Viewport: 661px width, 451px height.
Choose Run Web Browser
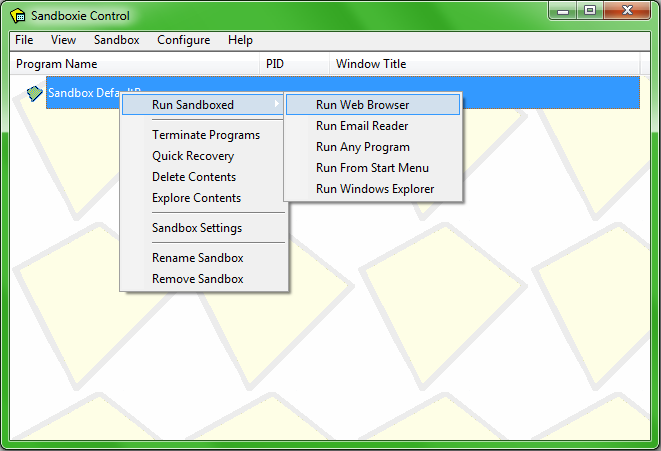[x=373, y=105]
